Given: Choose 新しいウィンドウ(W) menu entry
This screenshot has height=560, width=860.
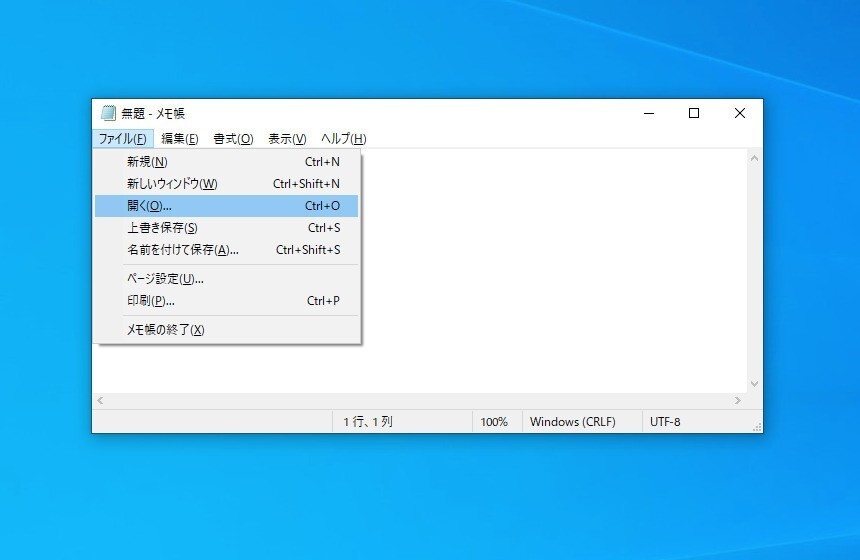Looking at the screenshot, I should tap(227, 184).
